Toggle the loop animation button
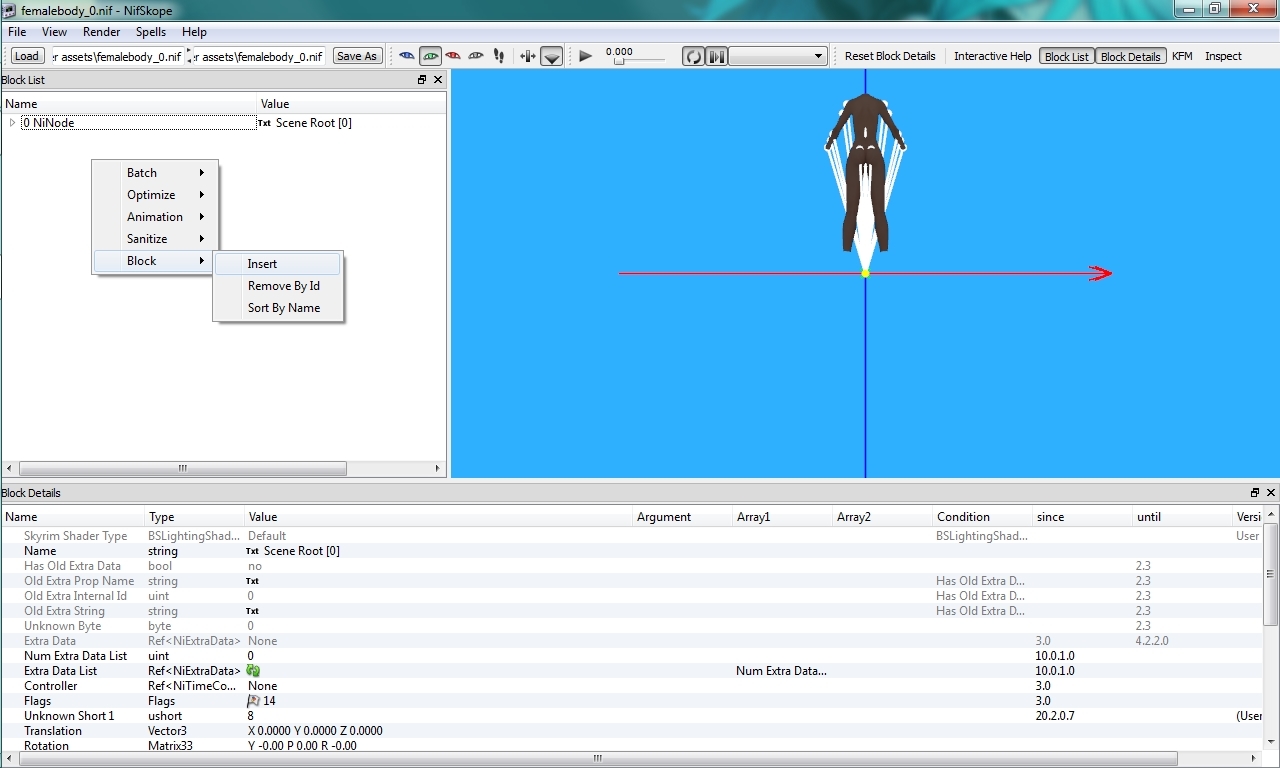The image size is (1280, 768). (693, 56)
